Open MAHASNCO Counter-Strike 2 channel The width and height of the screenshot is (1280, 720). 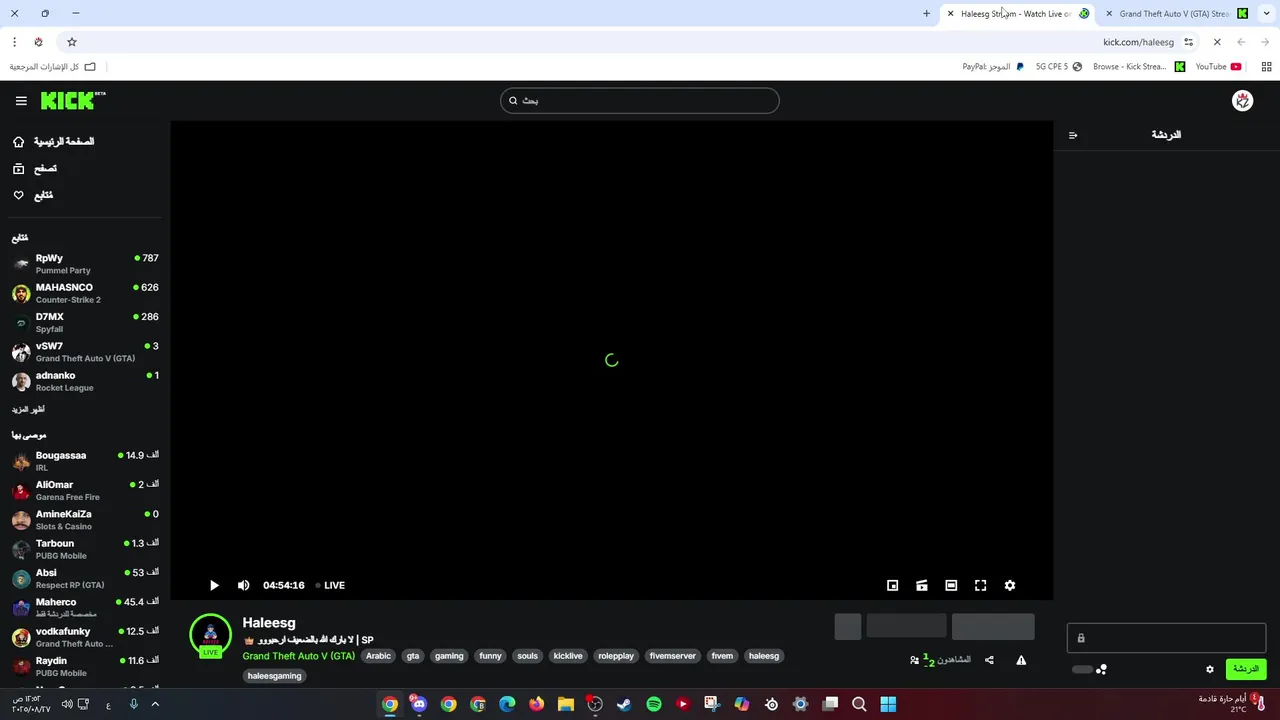85,293
